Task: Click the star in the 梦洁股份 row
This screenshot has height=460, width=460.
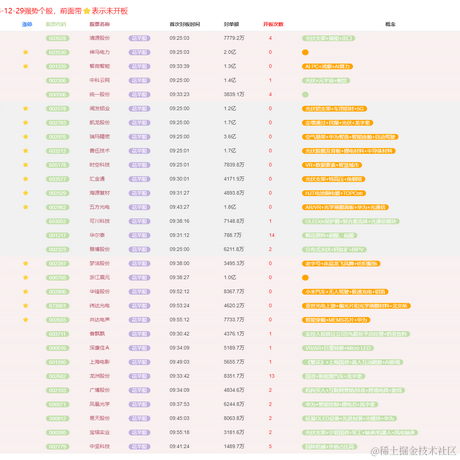Action: click(x=26, y=264)
